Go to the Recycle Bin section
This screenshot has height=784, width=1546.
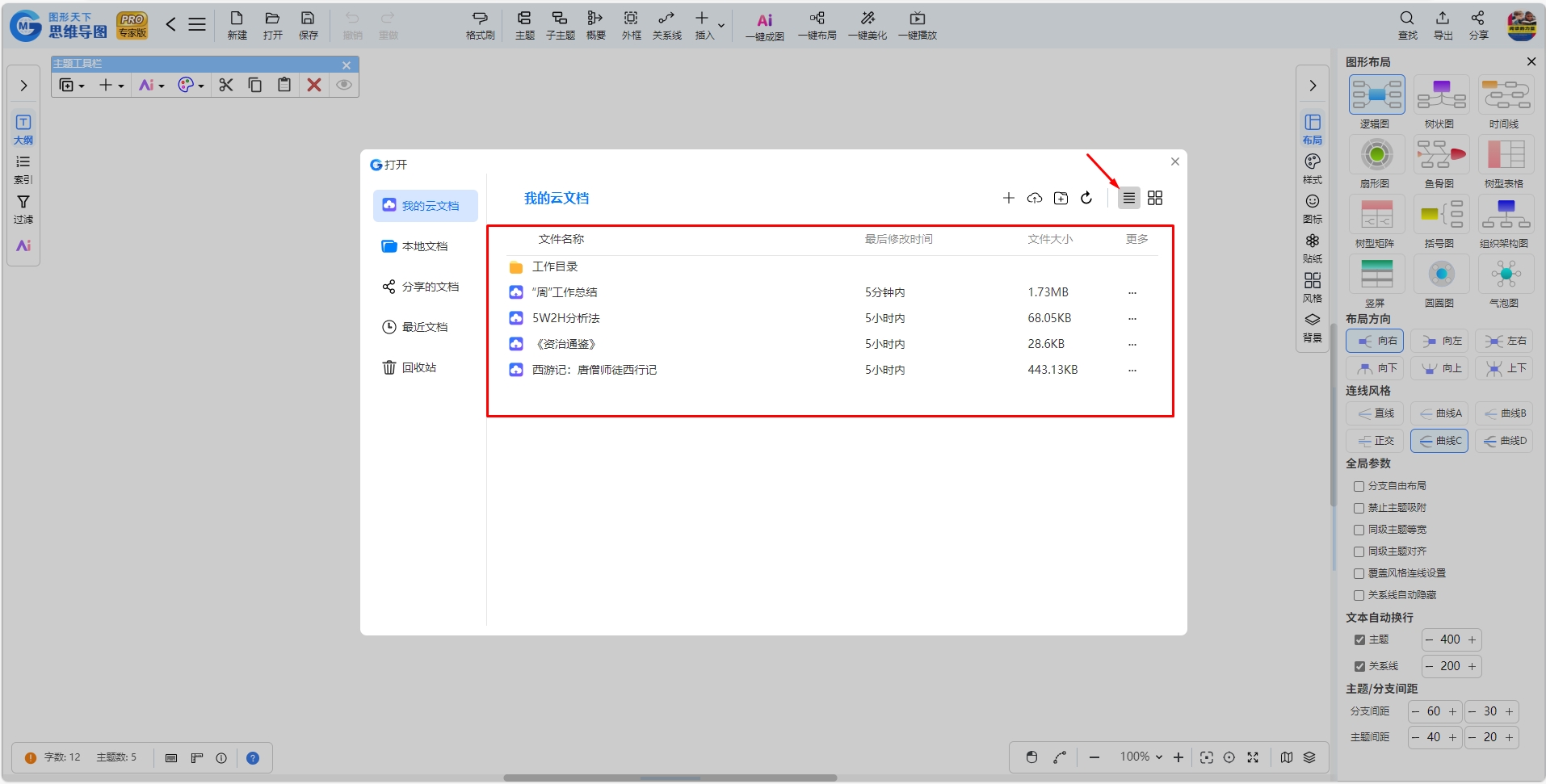click(x=426, y=367)
